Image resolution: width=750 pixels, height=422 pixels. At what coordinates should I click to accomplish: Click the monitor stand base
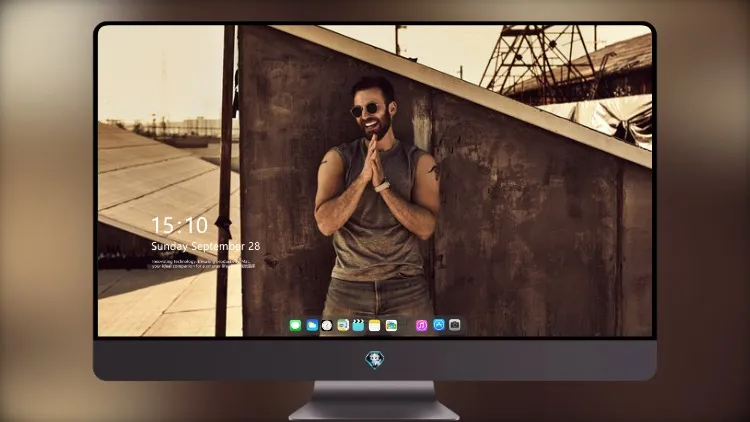[x=374, y=411]
